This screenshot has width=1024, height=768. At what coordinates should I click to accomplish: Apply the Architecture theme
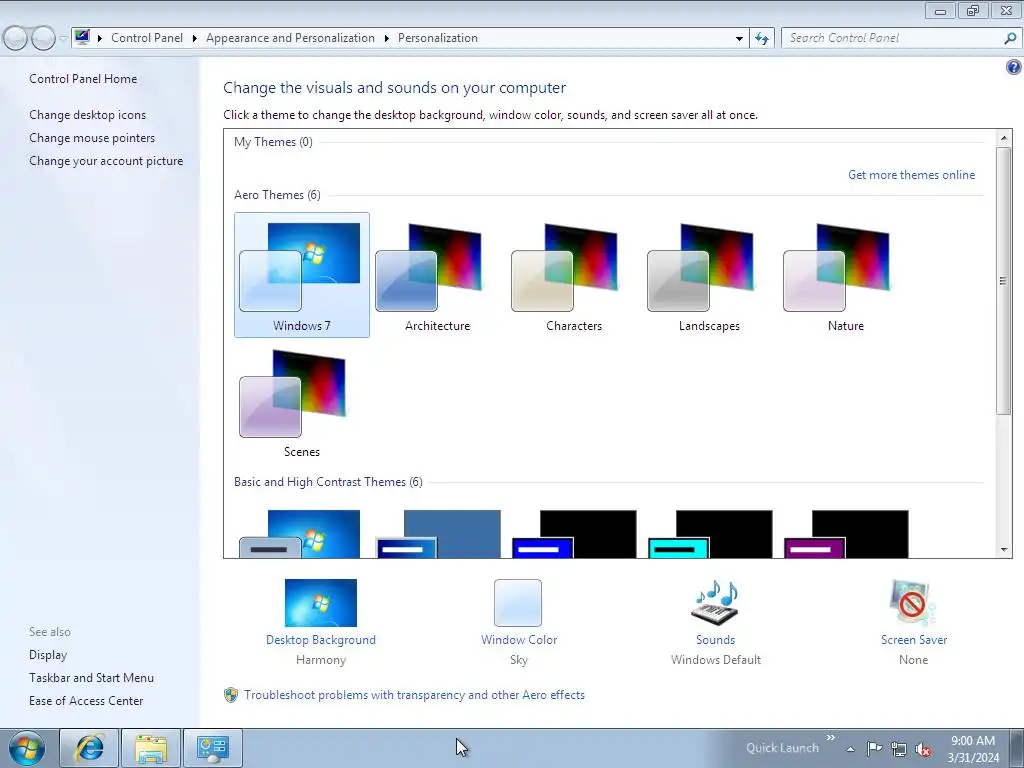tap(437, 275)
